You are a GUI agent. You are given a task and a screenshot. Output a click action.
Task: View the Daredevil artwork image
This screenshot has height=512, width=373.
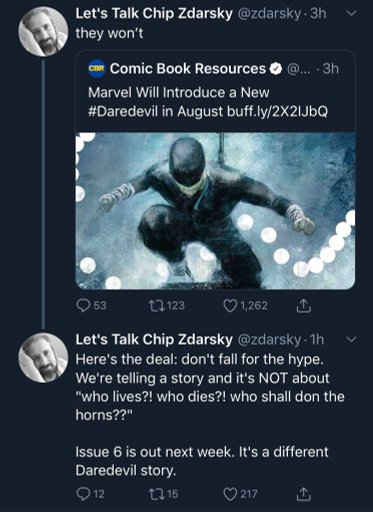(215, 211)
